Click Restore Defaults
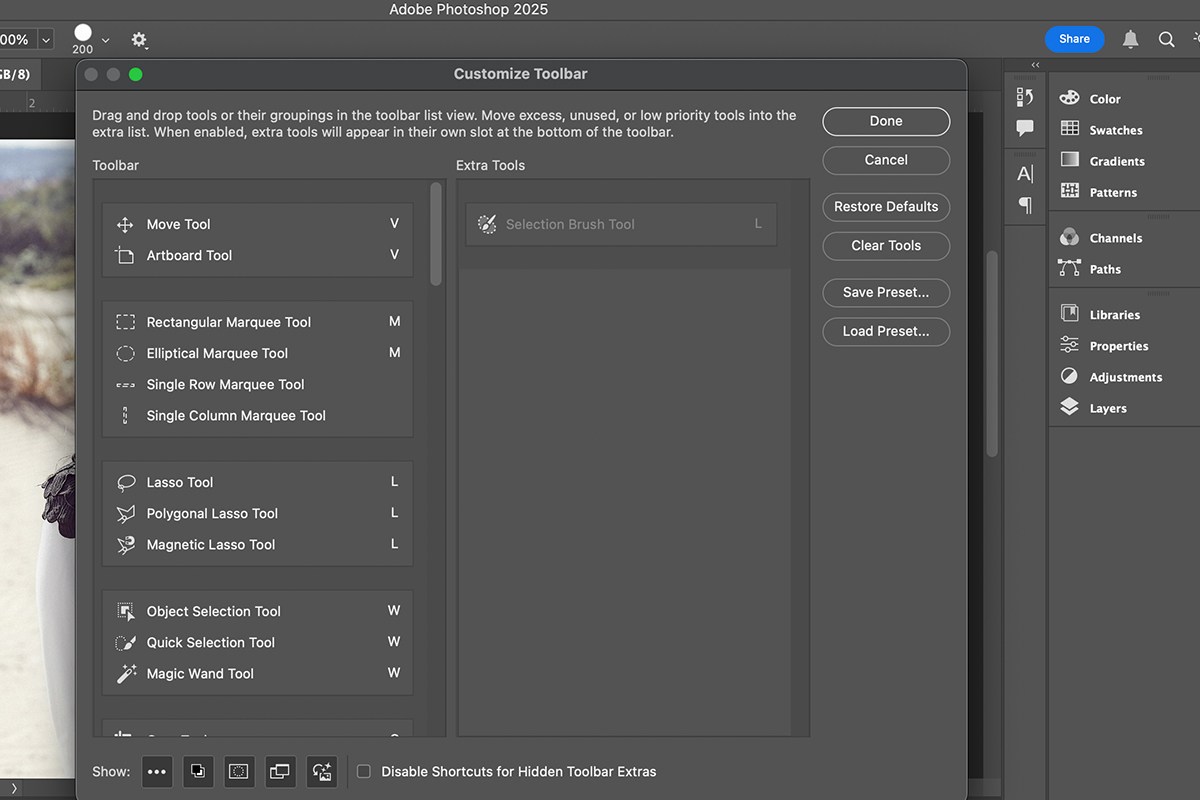The height and width of the screenshot is (800, 1200). pos(886,207)
